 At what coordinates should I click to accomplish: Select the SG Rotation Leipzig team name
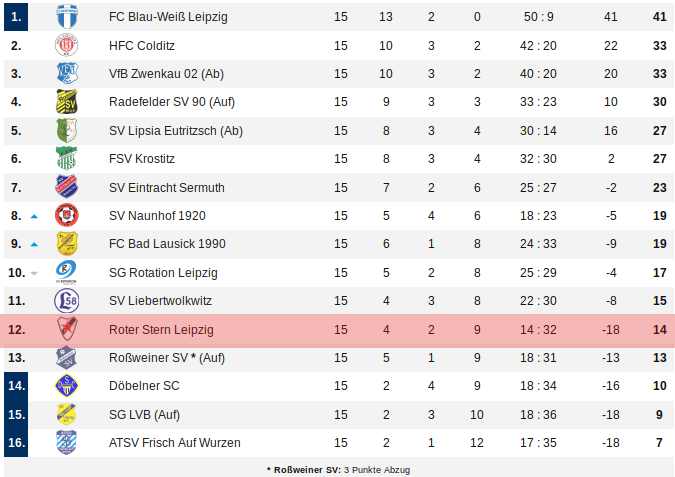162,272
